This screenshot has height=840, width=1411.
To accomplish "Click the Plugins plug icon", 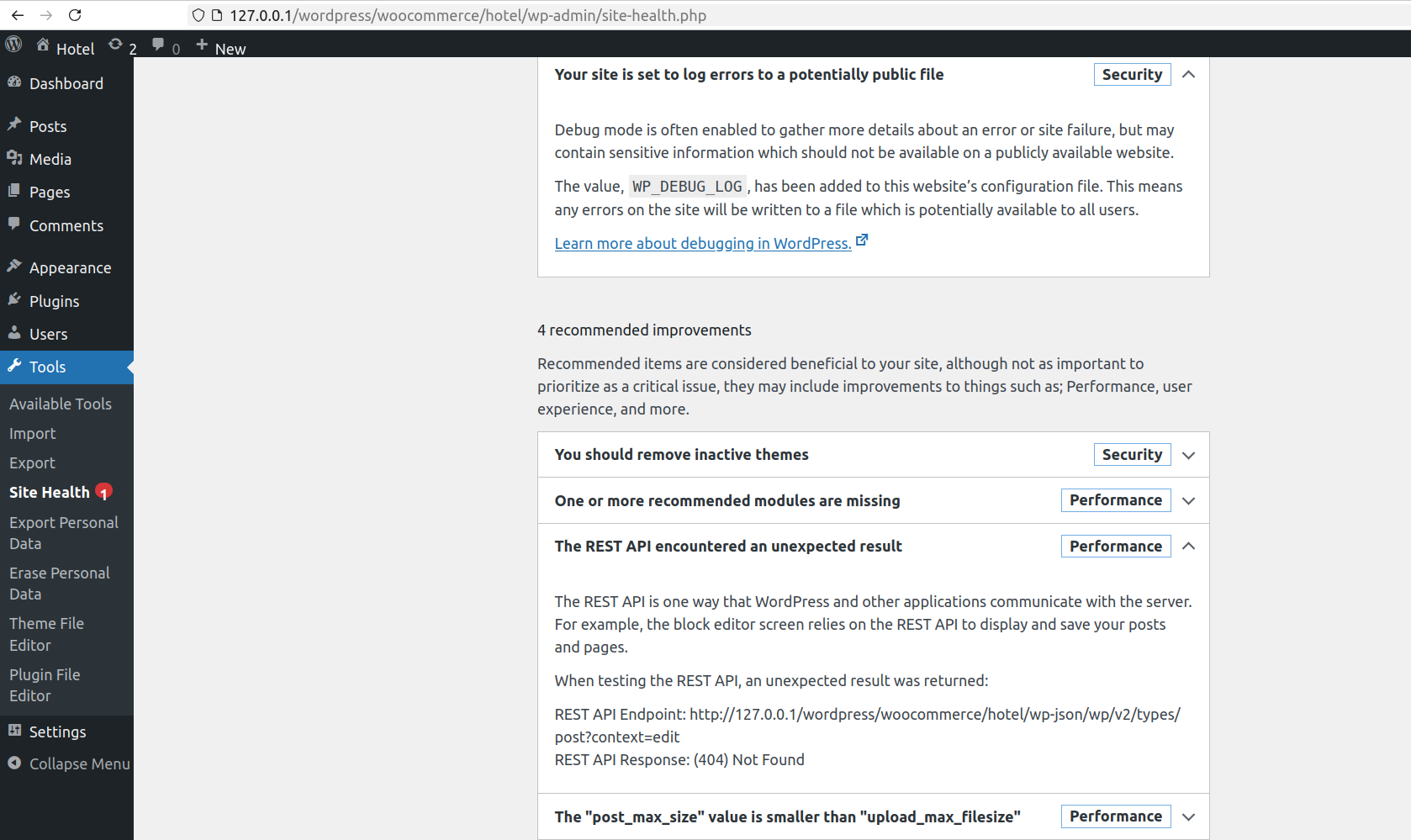I will click(14, 299).
